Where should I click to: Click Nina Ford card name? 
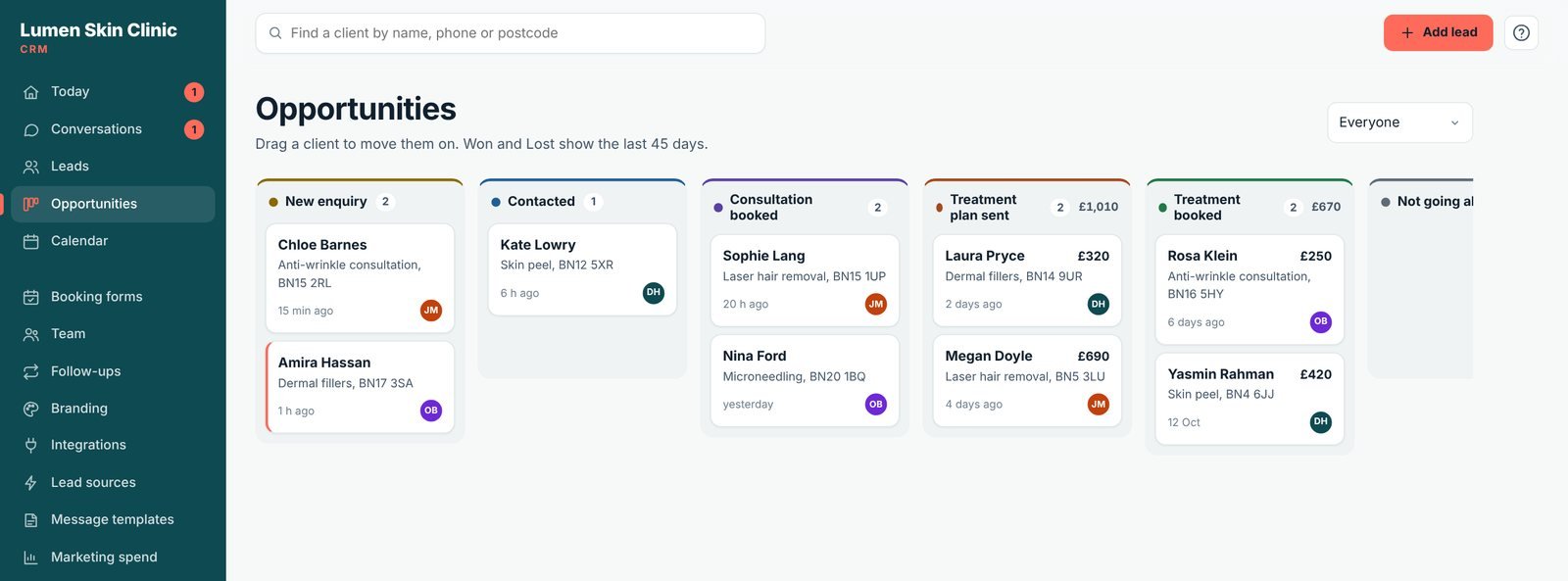coord(755,356)
